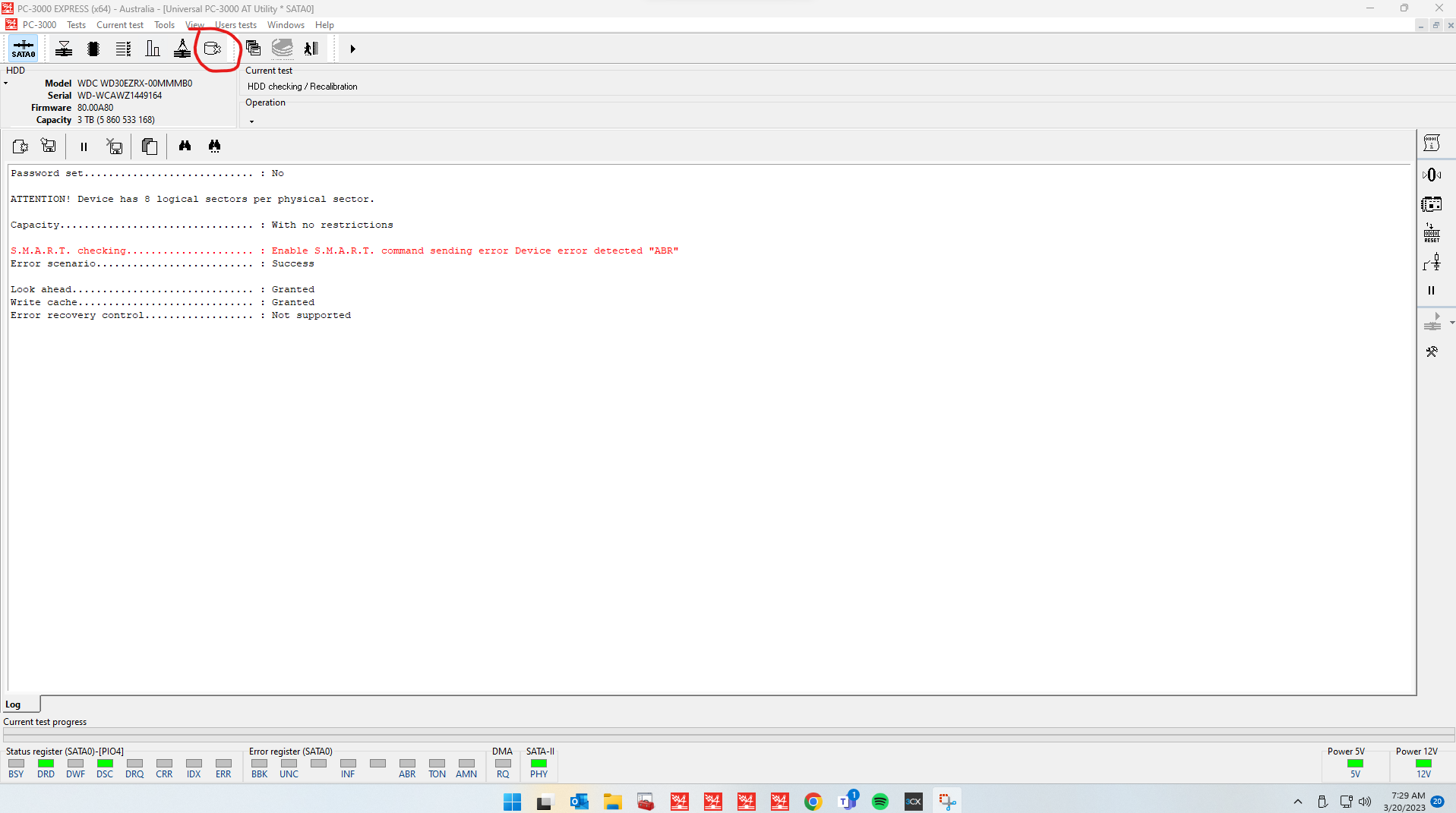Viewport: 1456px width, 813px height.
Task: Toggle the Power 5V indicator
Action: click(x=1355, y=764)
